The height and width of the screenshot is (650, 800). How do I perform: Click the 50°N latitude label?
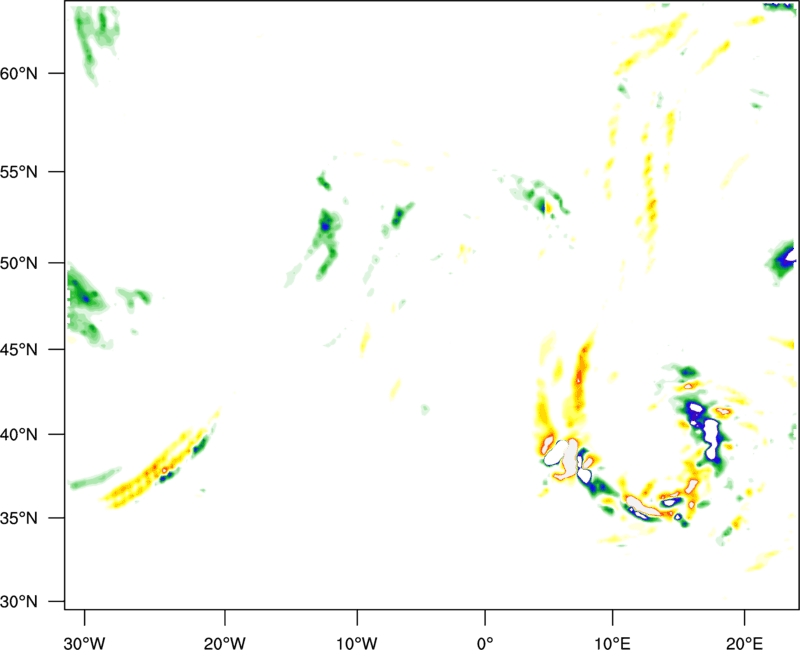pos(19,263)
